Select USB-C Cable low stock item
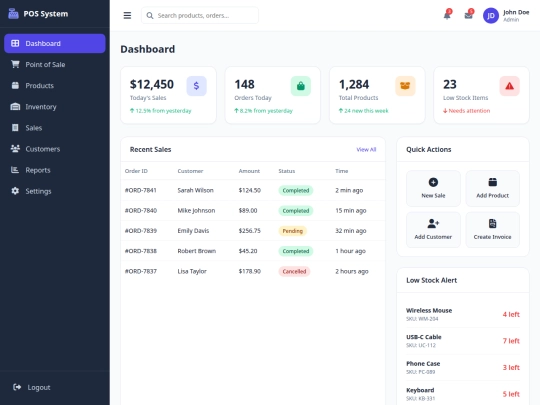The image size is (540, 405). coord(463,341)
